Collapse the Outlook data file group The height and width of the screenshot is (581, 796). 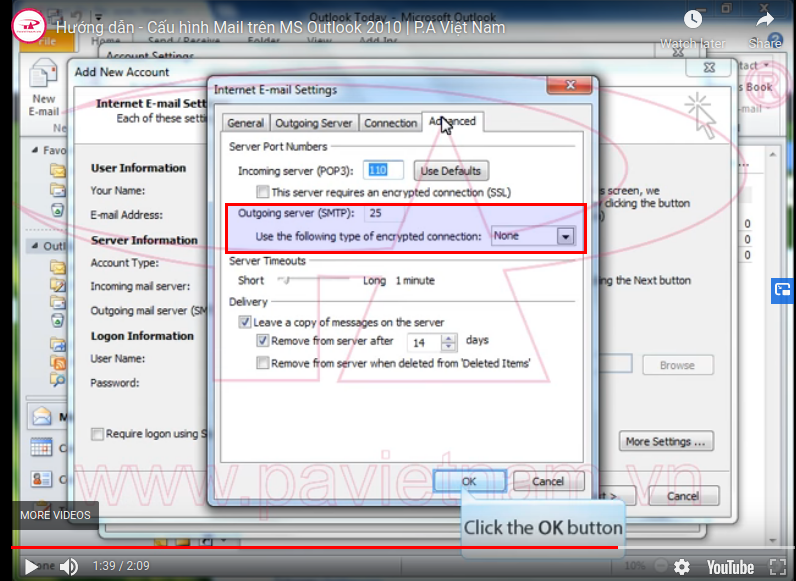pos(35,246)
